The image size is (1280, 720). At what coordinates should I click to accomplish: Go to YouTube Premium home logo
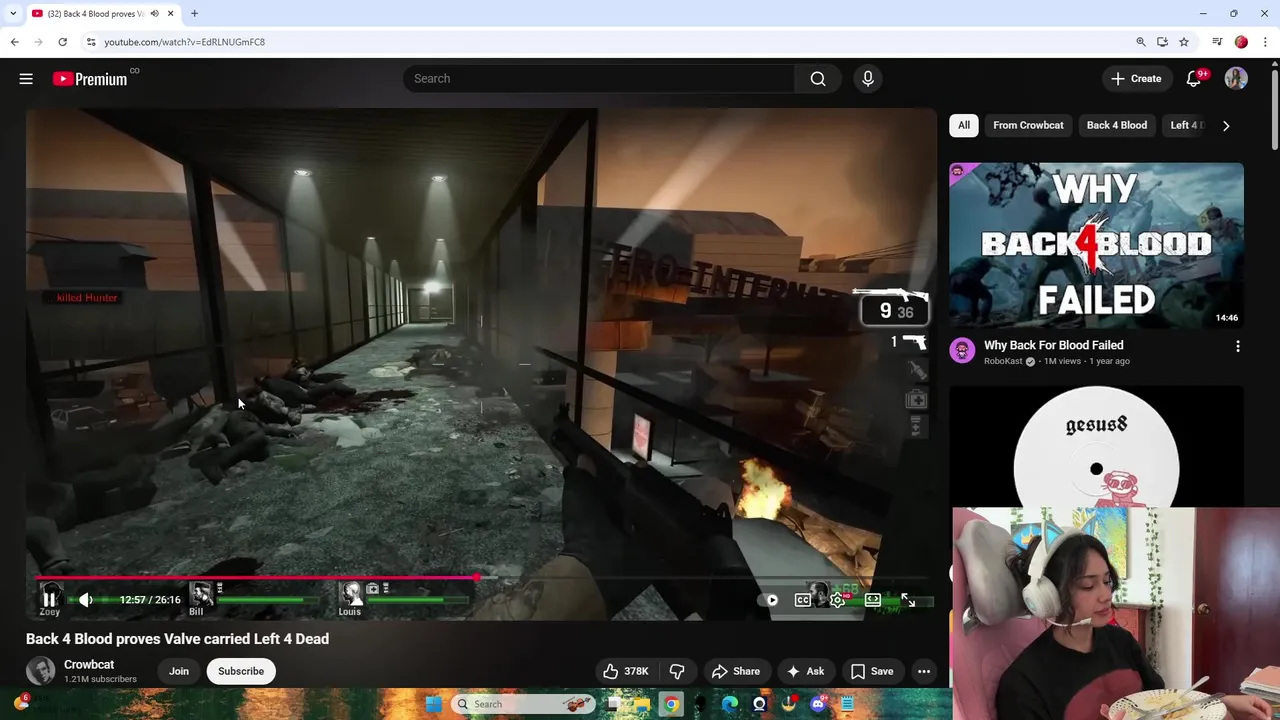(x=90, y=79)
